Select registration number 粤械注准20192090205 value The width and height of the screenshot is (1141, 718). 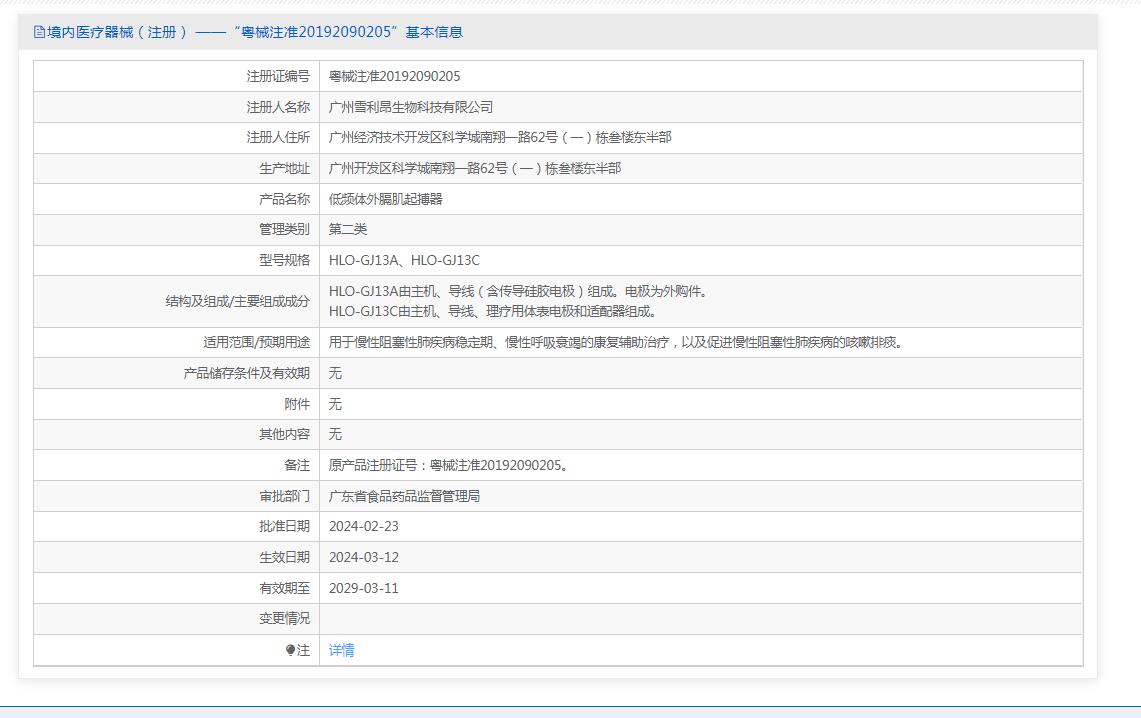[394, 76]
